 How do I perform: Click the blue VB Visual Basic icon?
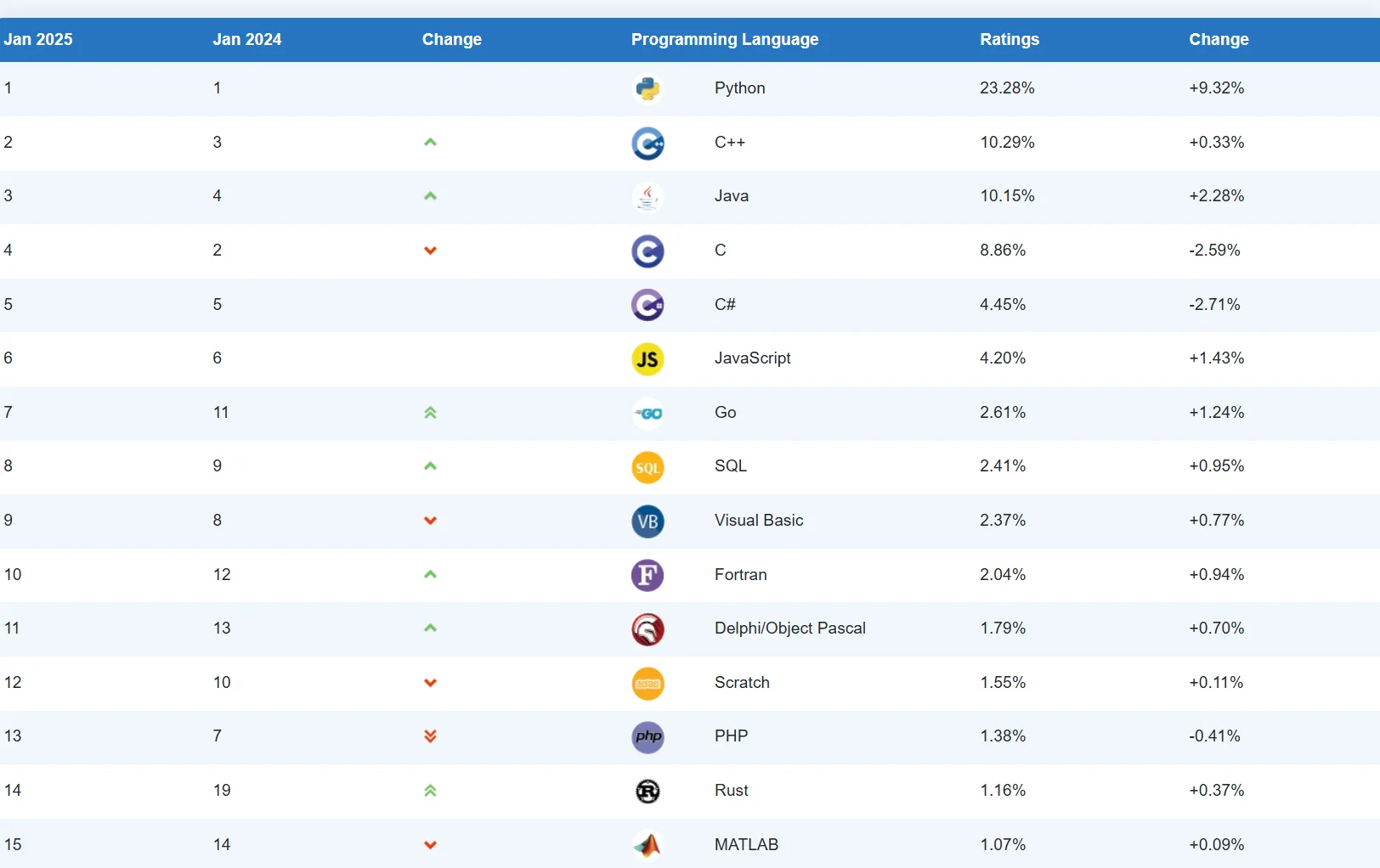648,521
